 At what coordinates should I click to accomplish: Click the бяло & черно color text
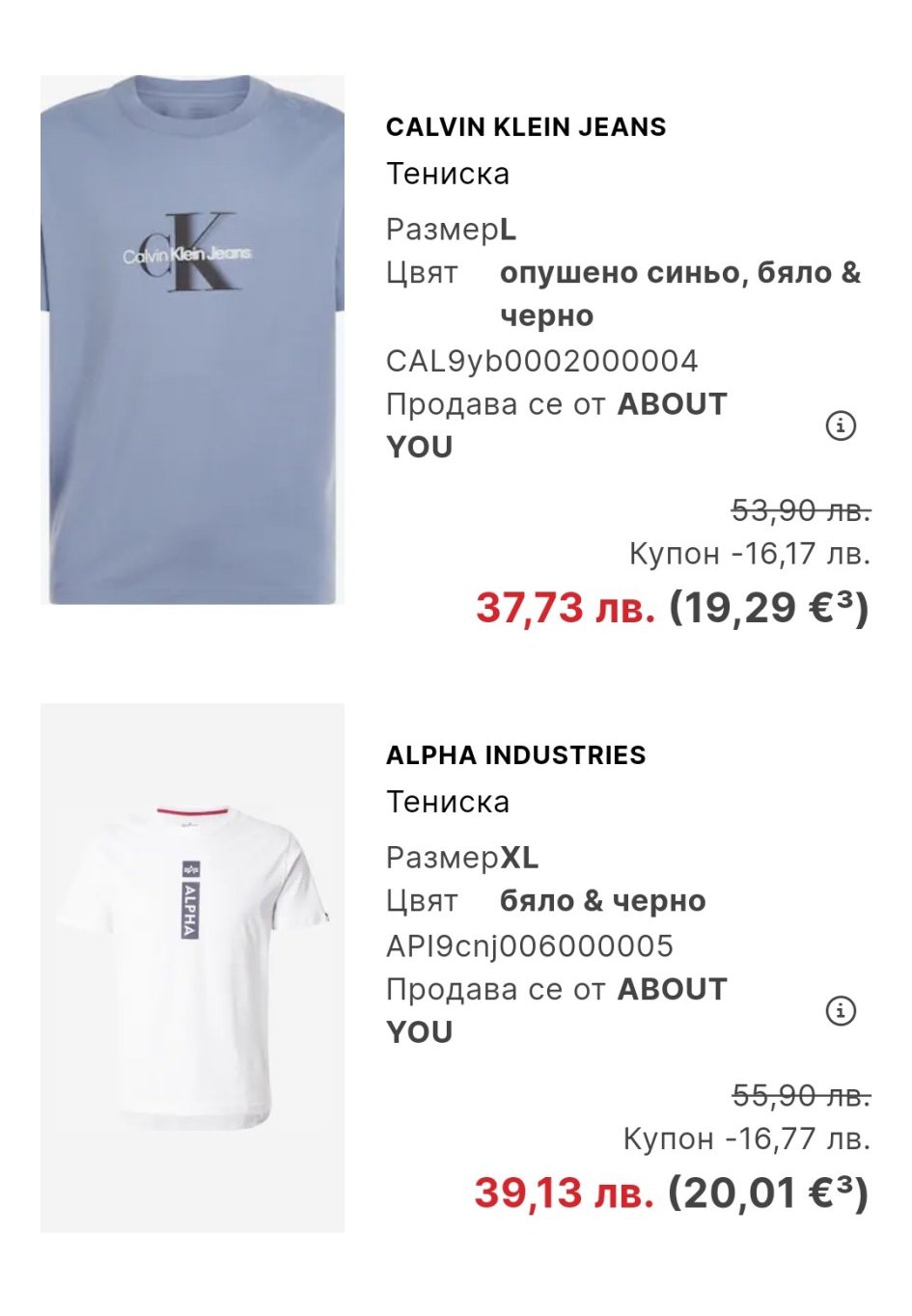coord(602,901)
